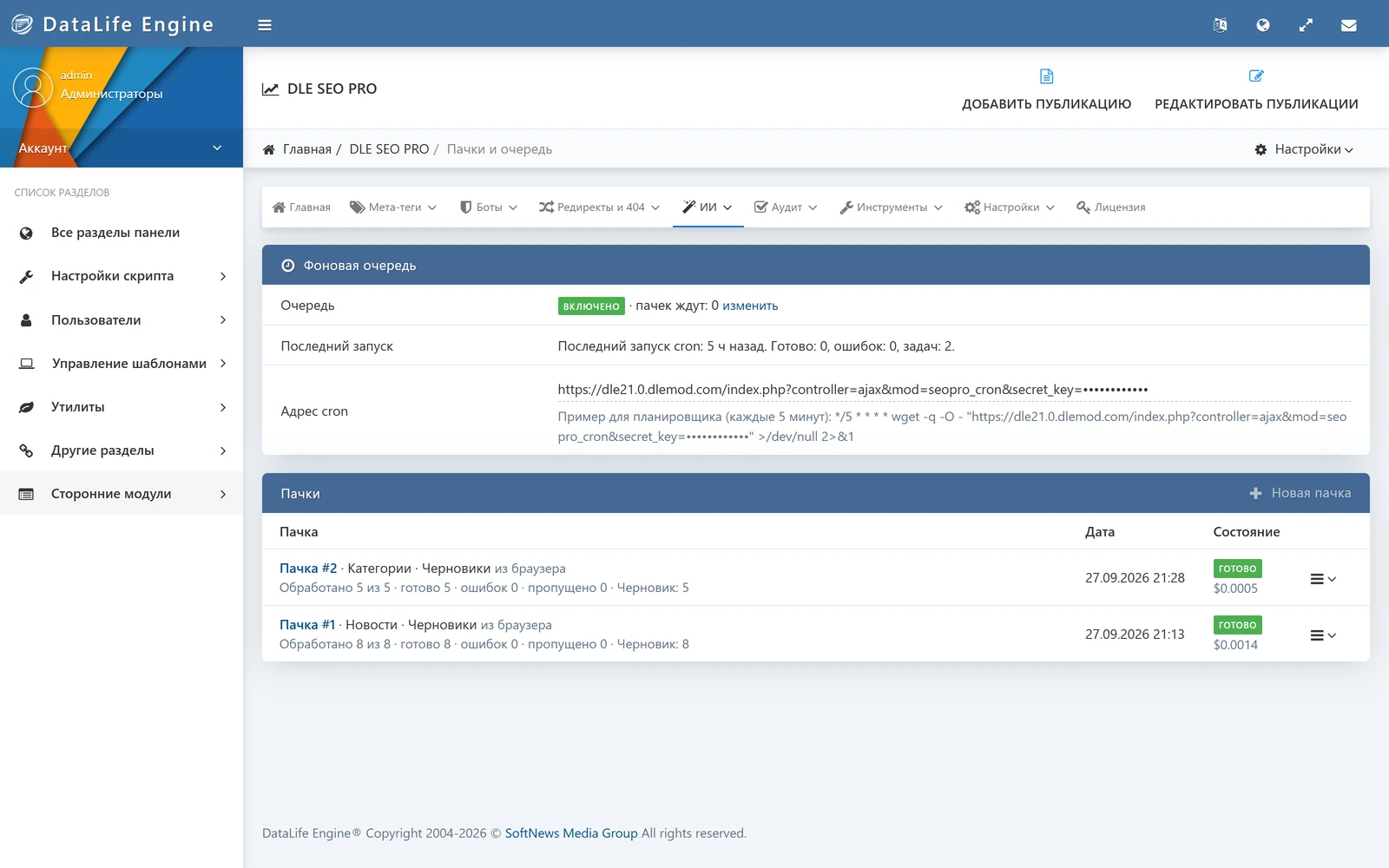This screenshot has height=868, width=1389.
Task: Toggle the sidebar hamburger menu icon
Action: click(265, 25)
